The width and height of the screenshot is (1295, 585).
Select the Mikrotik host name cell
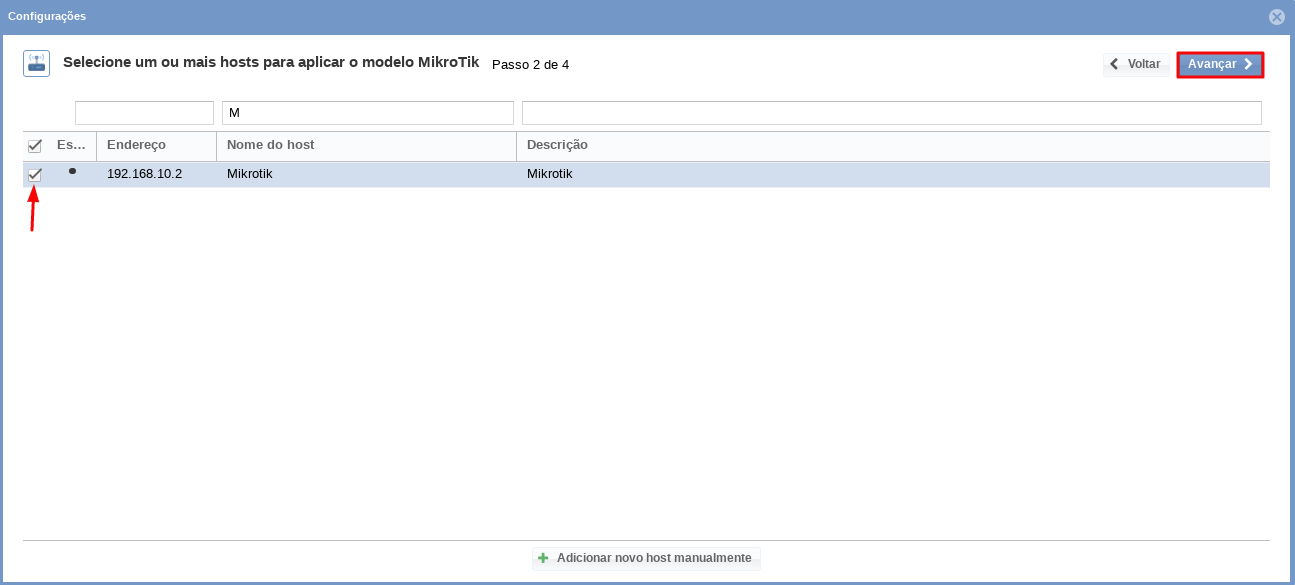pos(250,174)
